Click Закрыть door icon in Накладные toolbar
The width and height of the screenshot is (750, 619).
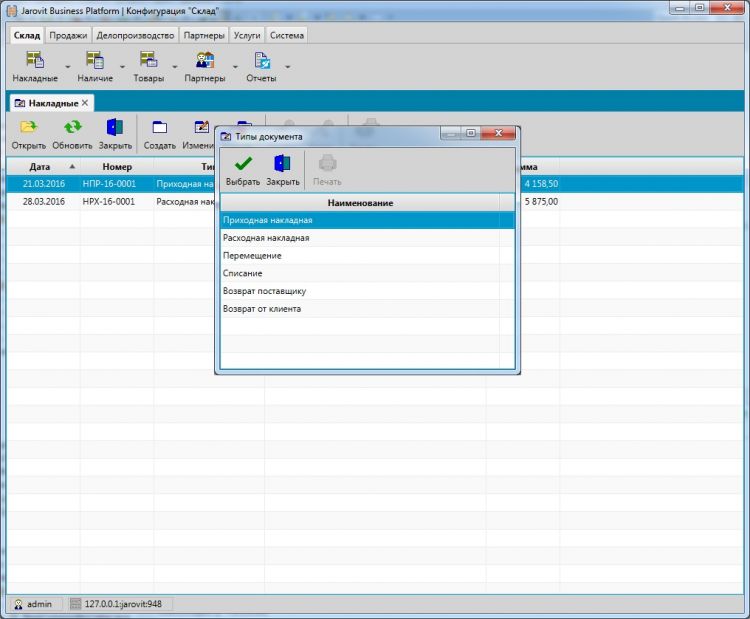[x=115, y=127]
